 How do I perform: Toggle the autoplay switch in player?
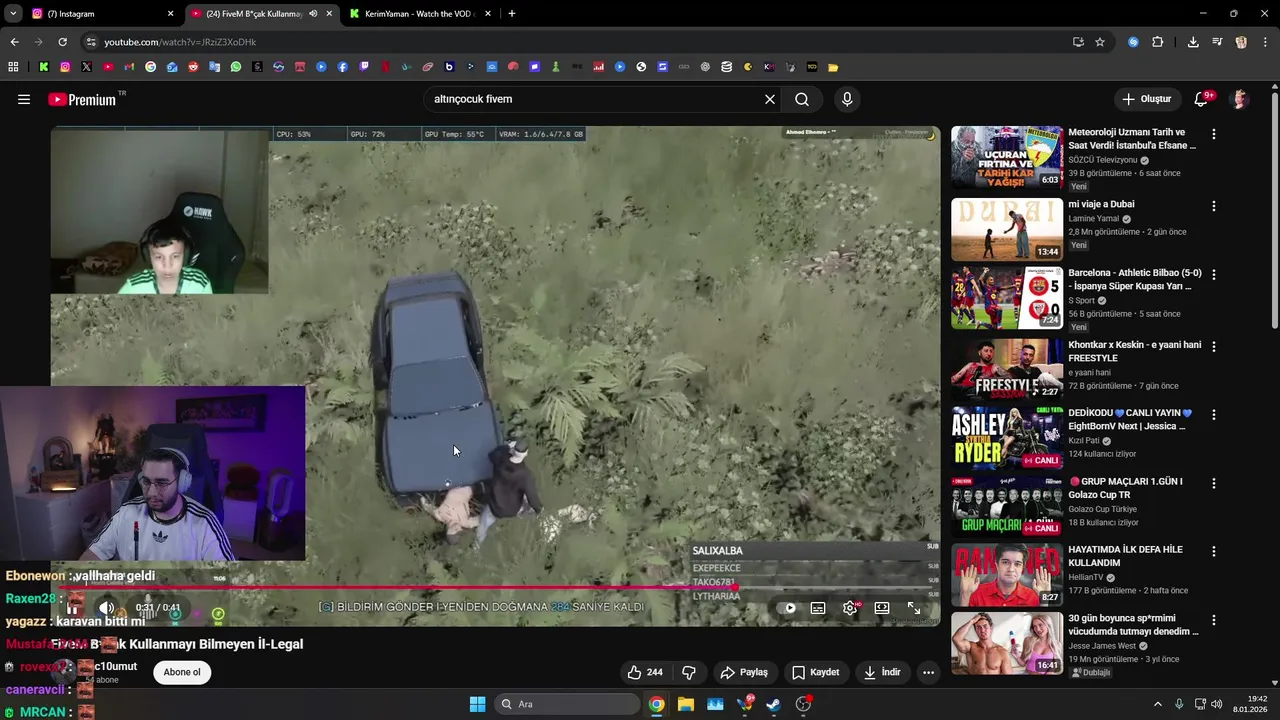tap(788, 608)
